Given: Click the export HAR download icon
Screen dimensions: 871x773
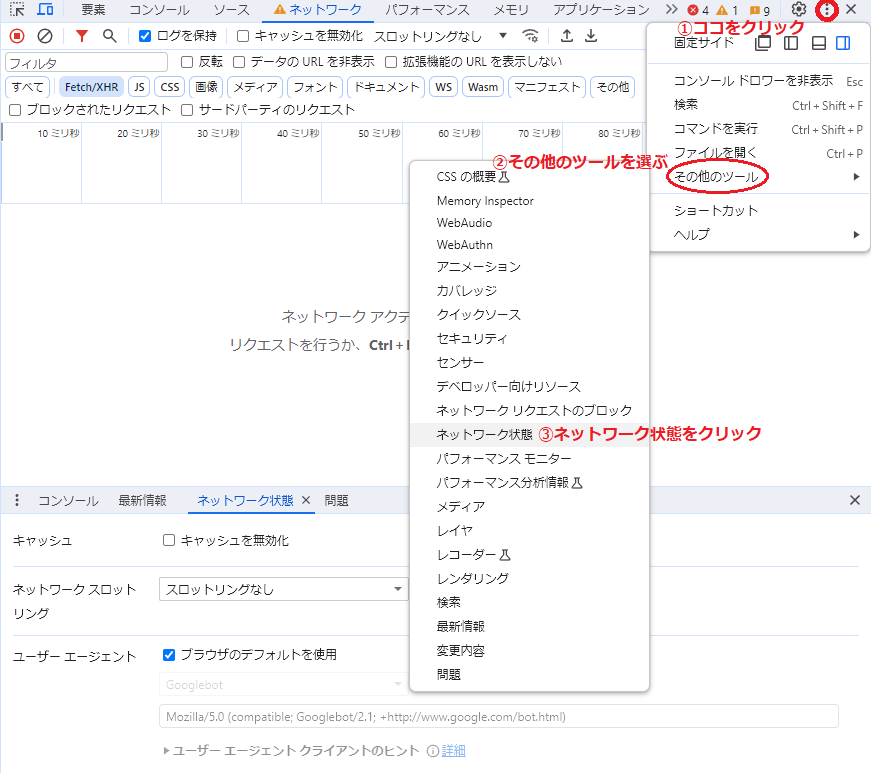Looking at the screenshot, I should coord(591,36).
